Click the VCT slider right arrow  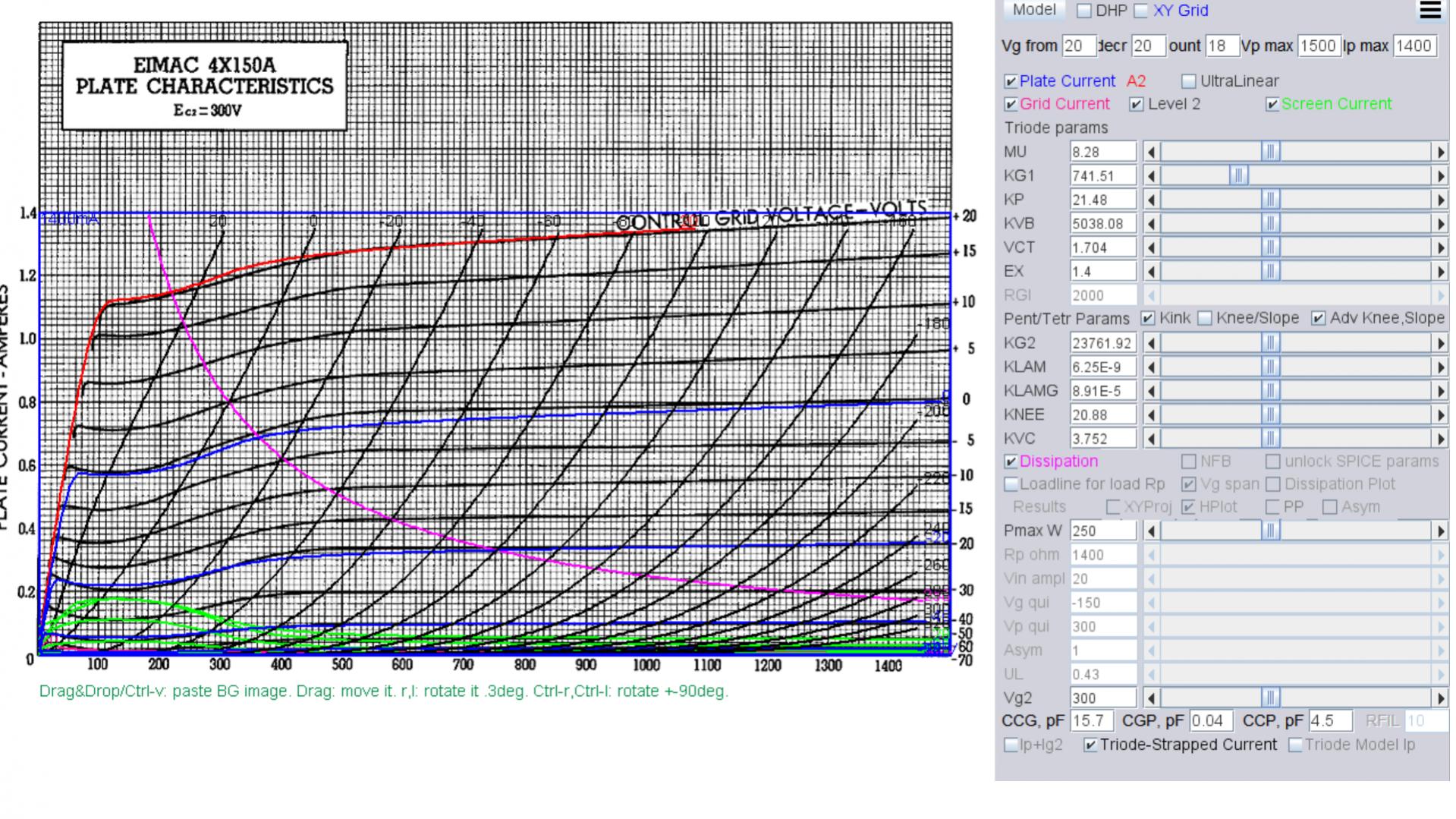1440,247
